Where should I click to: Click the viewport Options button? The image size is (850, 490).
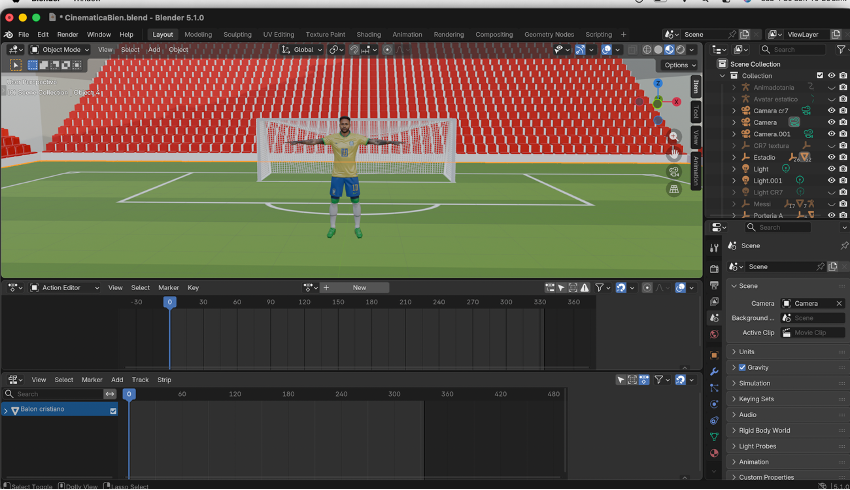(677, 65)
